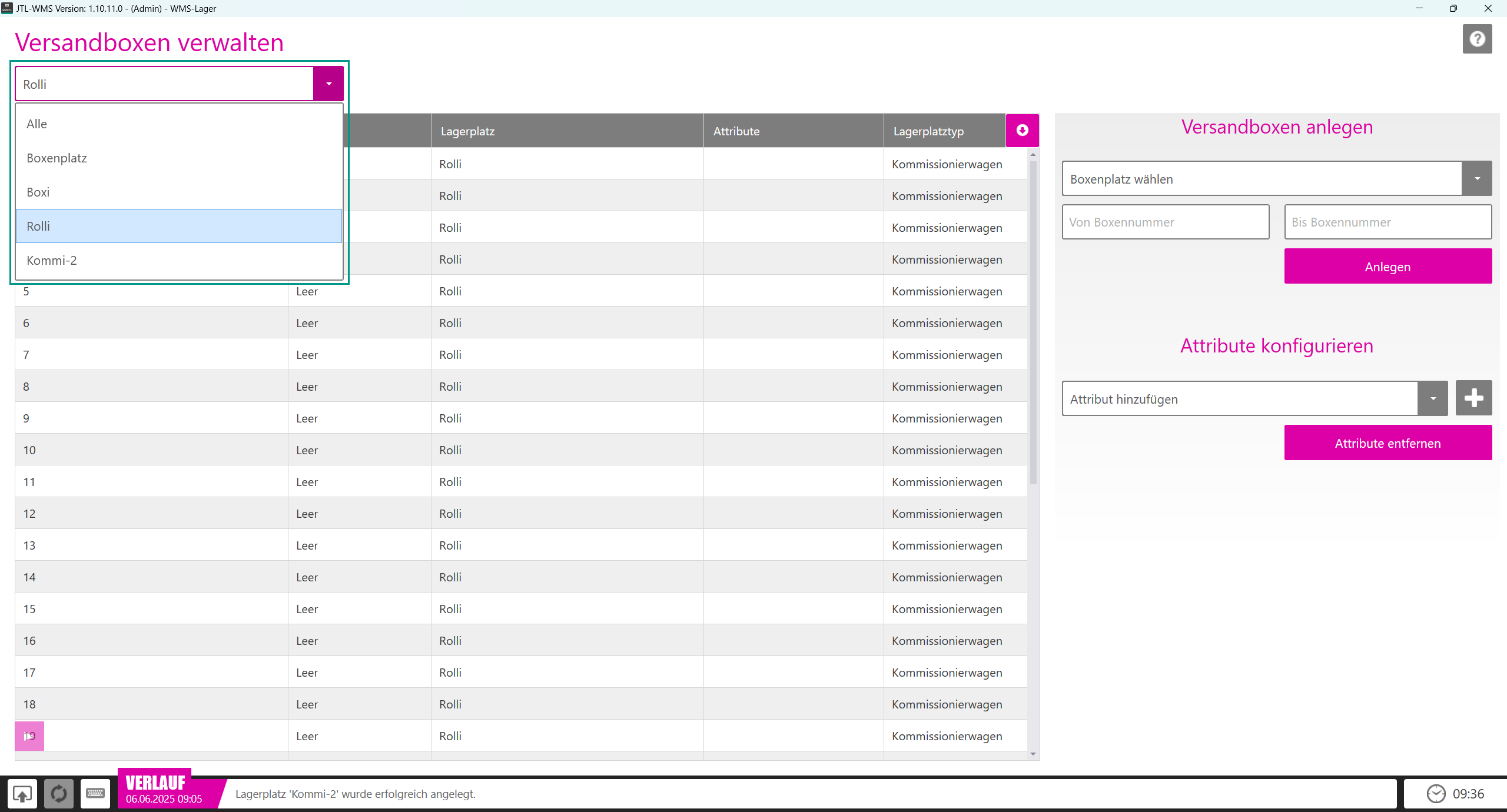This screenshot has height=812, width=1507.
Task: Focus the Bis Boxennummer input field
Action: pyautogui.click(x=1387, y=222)
